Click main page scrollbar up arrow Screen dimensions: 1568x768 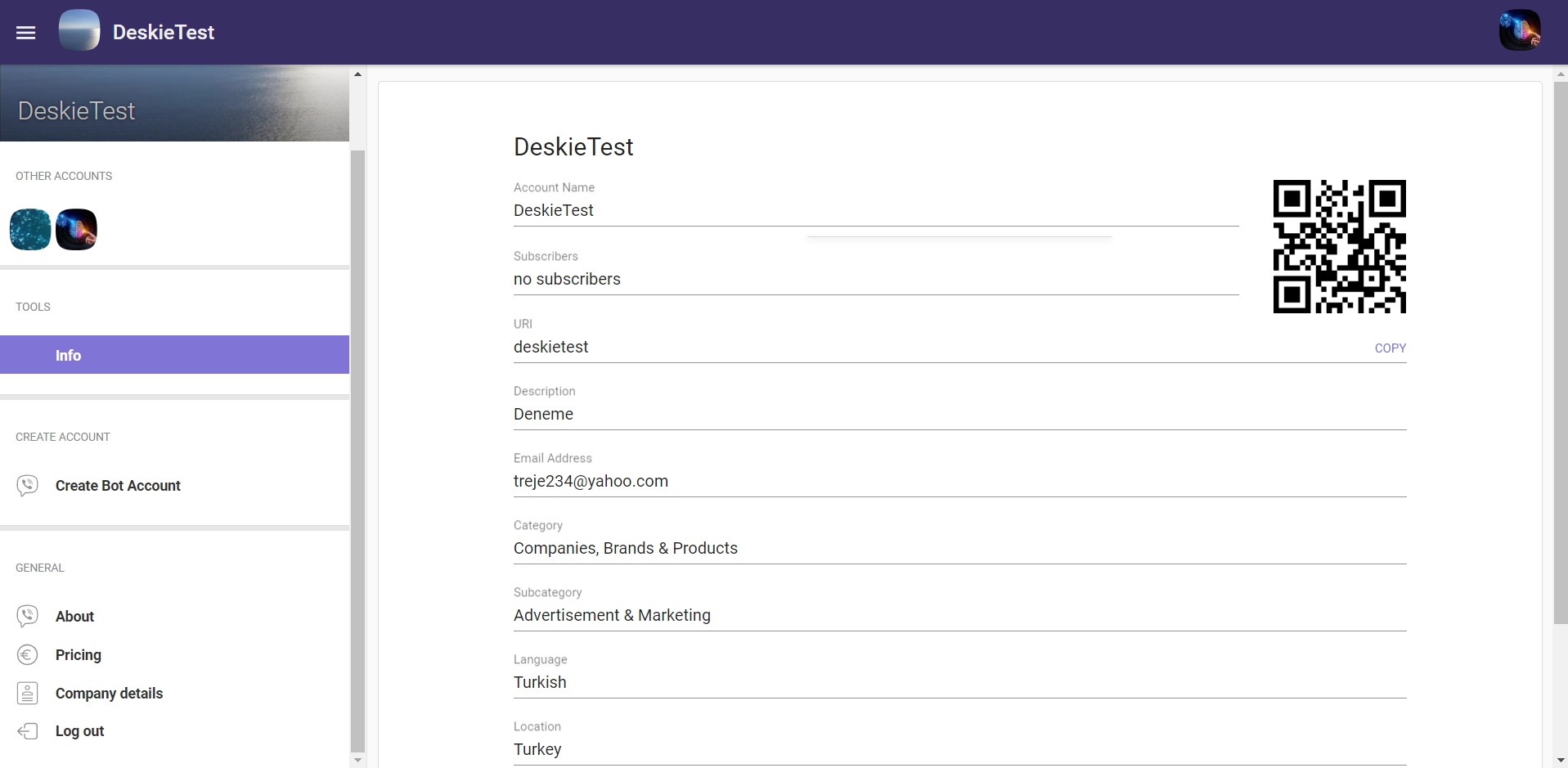(x=1561, y=74)
